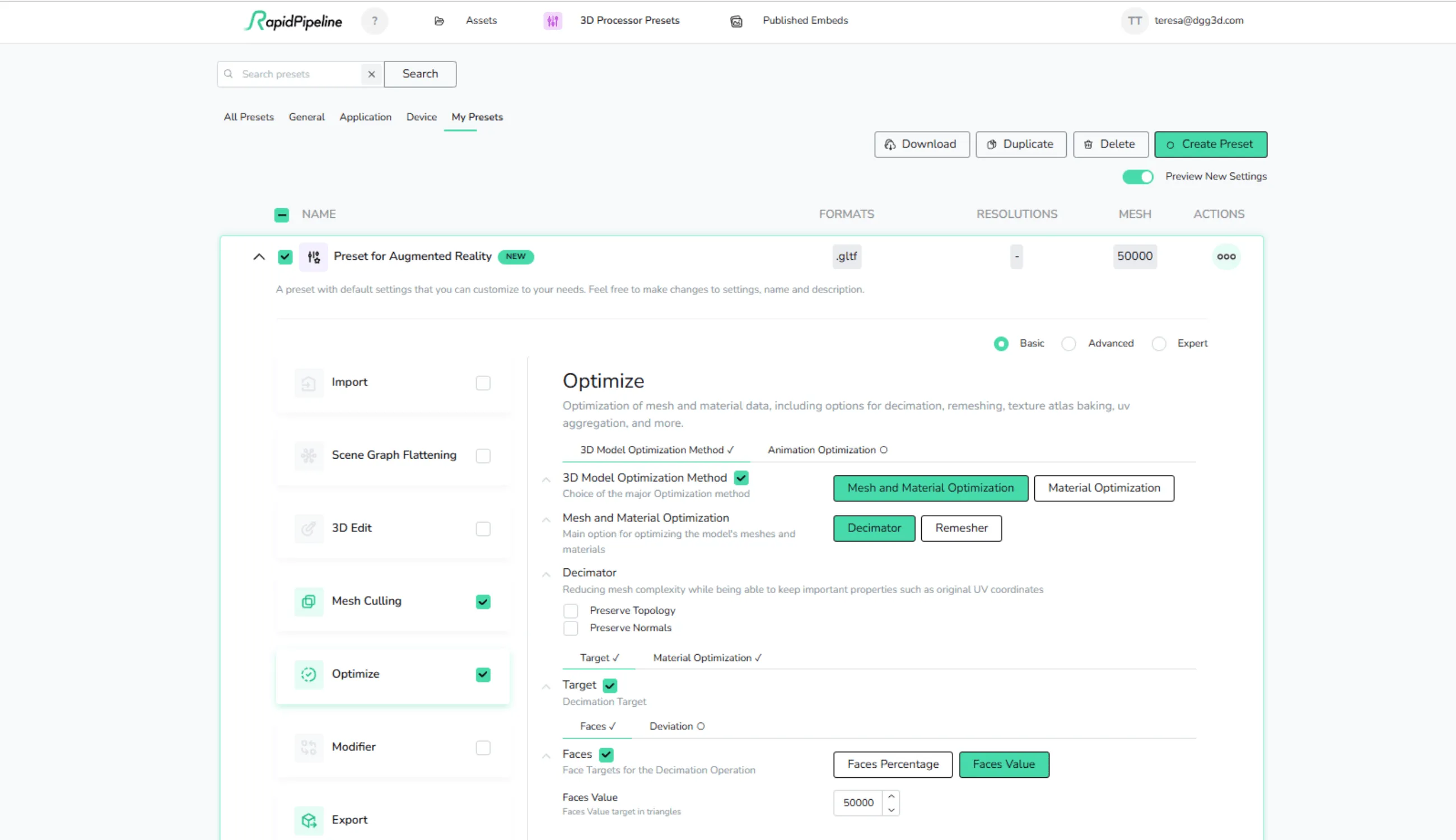
Task: Open the Animation Optimization tab
Action: (x=827, y=450)
